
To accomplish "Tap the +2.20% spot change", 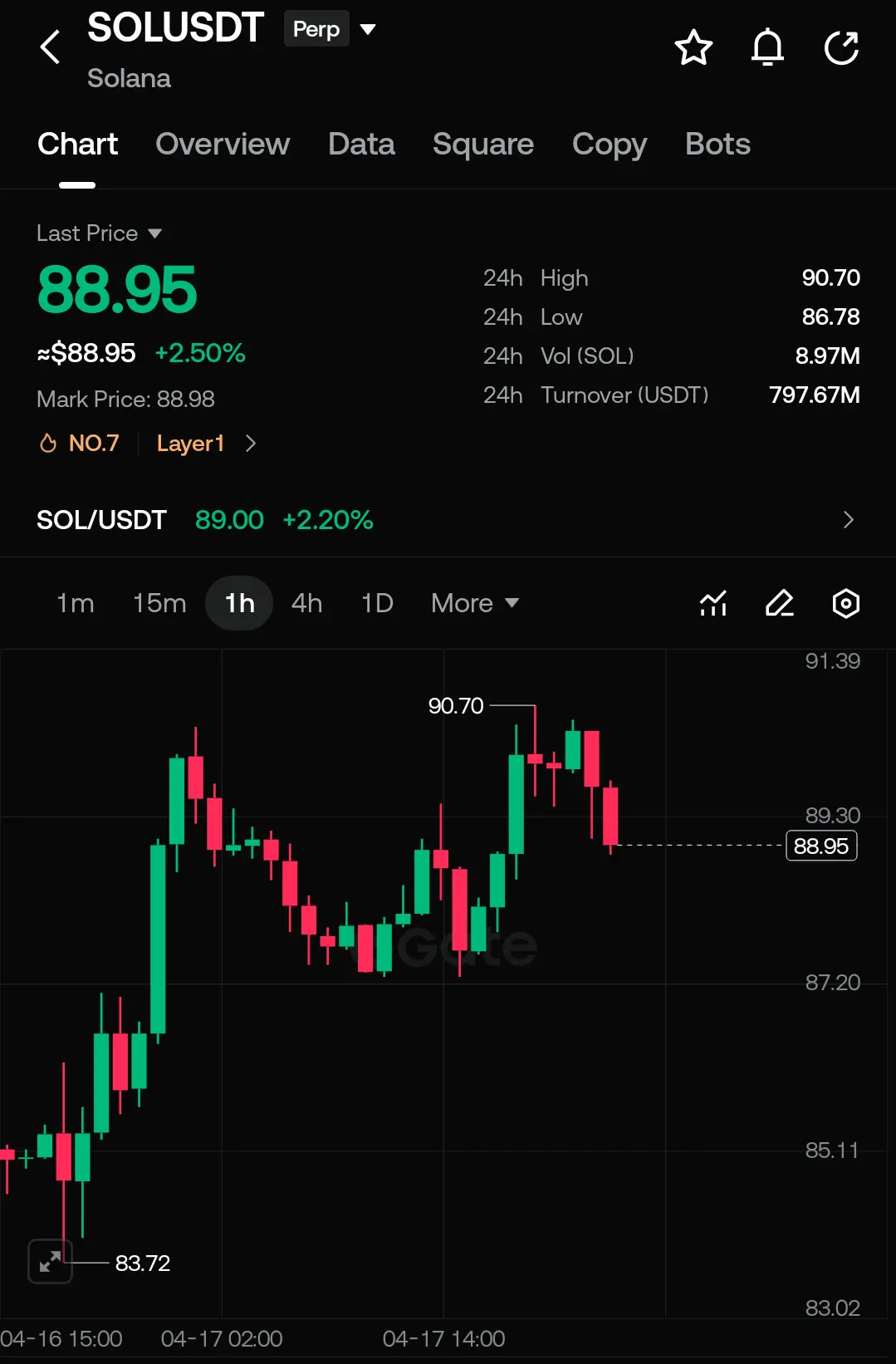I will click(x=328, y=520).
